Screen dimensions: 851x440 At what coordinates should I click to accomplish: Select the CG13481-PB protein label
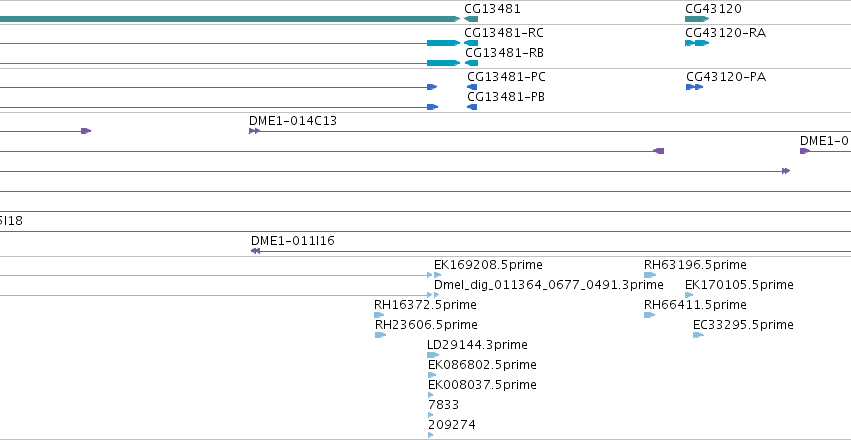click(506, 97)
